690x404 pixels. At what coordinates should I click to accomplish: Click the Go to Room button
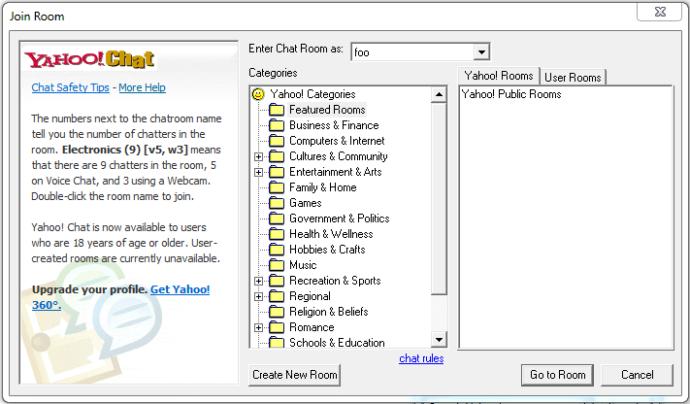[557, 375]
